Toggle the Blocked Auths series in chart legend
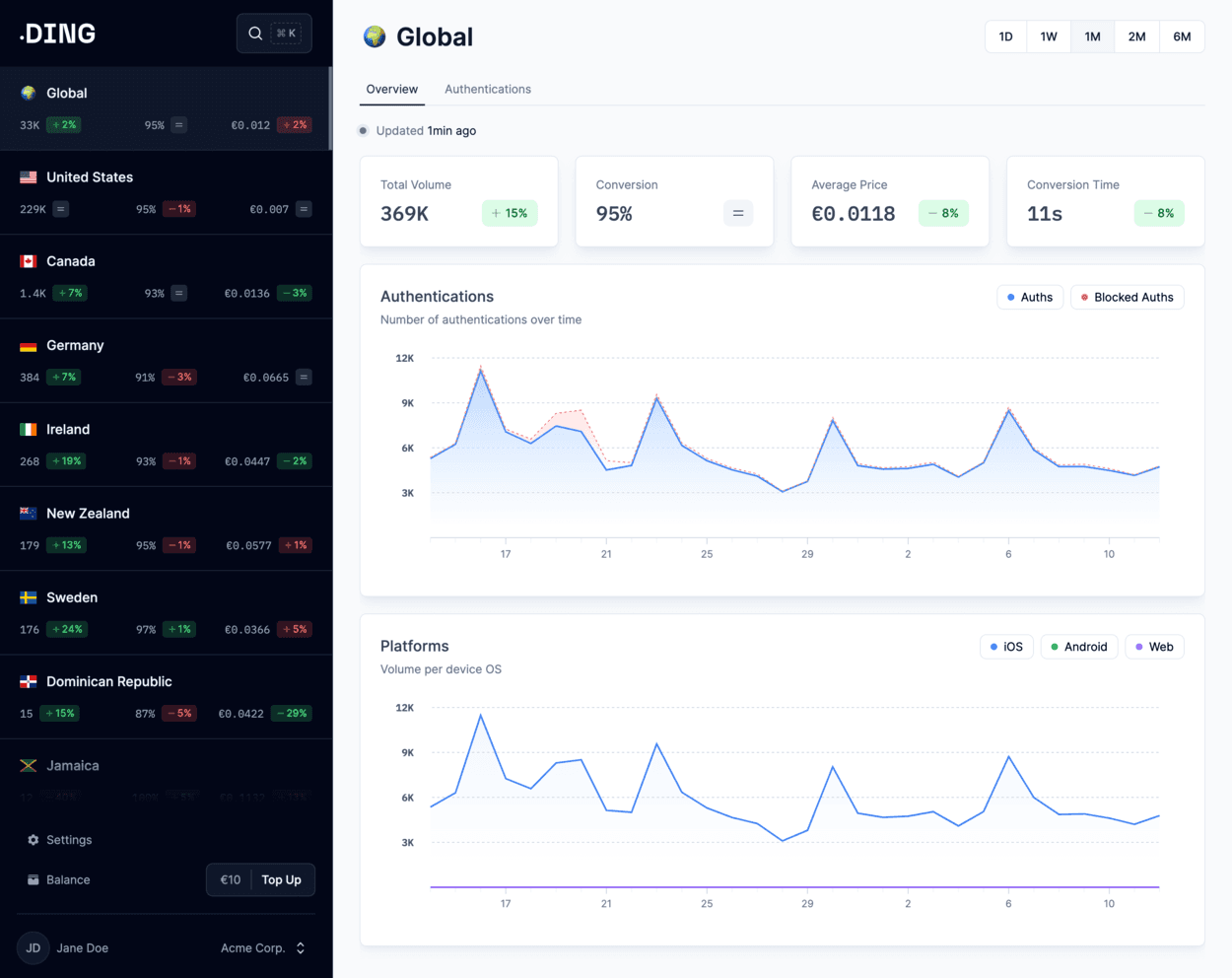1232x978 pixels. (x=1127, y=298)
